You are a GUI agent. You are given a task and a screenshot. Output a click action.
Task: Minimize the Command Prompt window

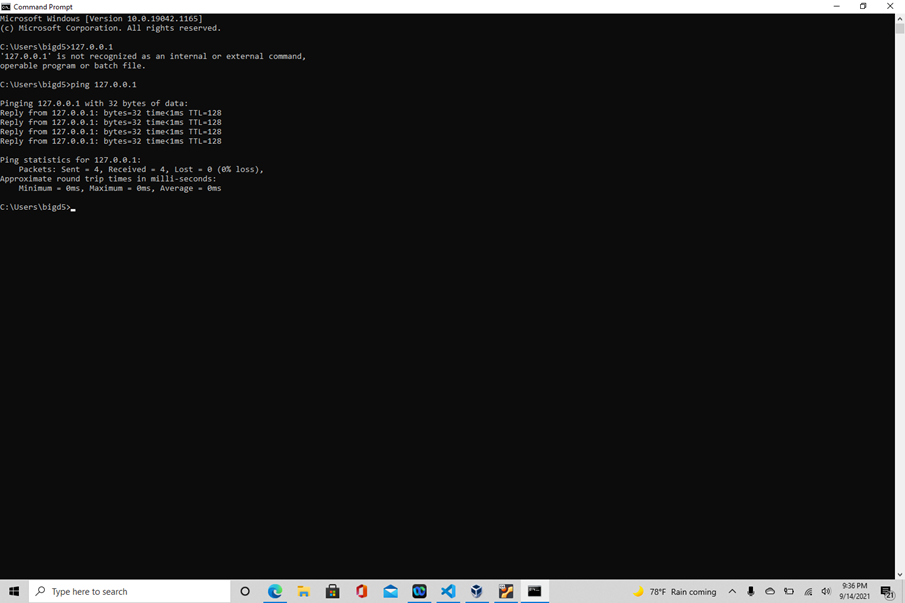(836, 6)
